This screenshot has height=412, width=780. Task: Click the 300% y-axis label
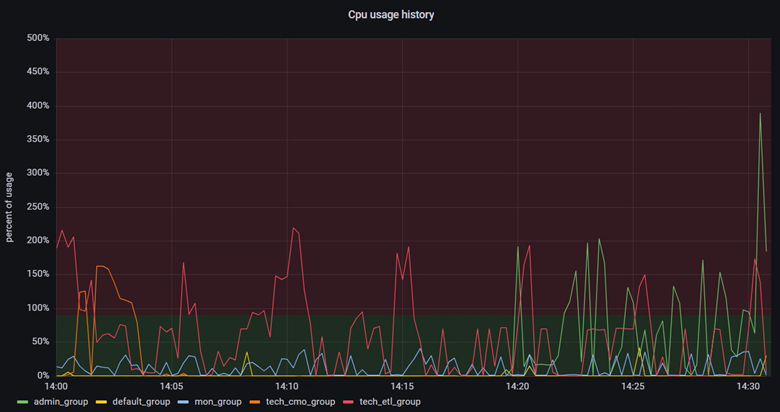pyautogui.click(x=38, y=173)
